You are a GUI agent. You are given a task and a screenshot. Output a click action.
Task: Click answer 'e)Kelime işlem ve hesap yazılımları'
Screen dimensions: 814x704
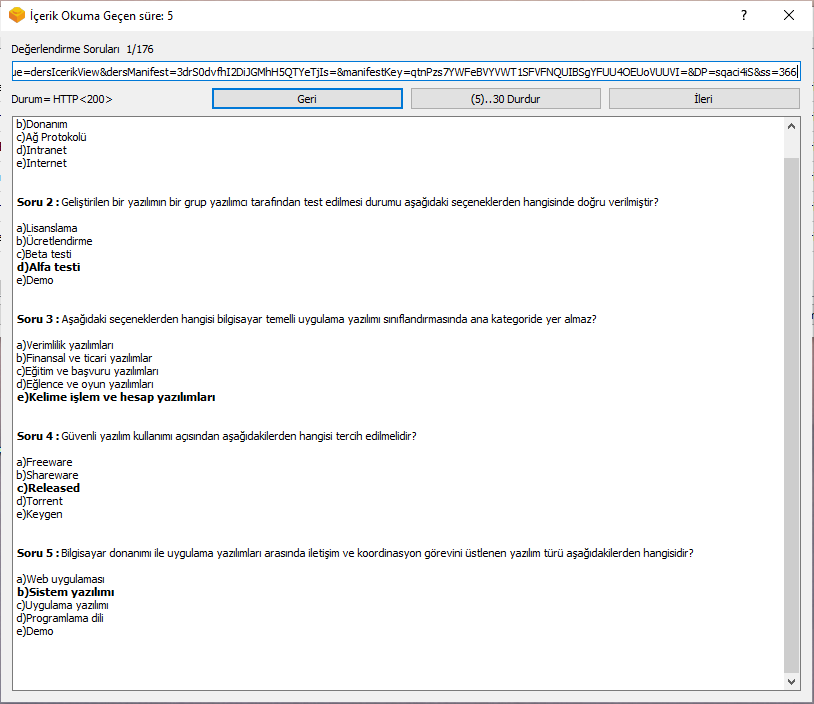[x=116, y=397]
